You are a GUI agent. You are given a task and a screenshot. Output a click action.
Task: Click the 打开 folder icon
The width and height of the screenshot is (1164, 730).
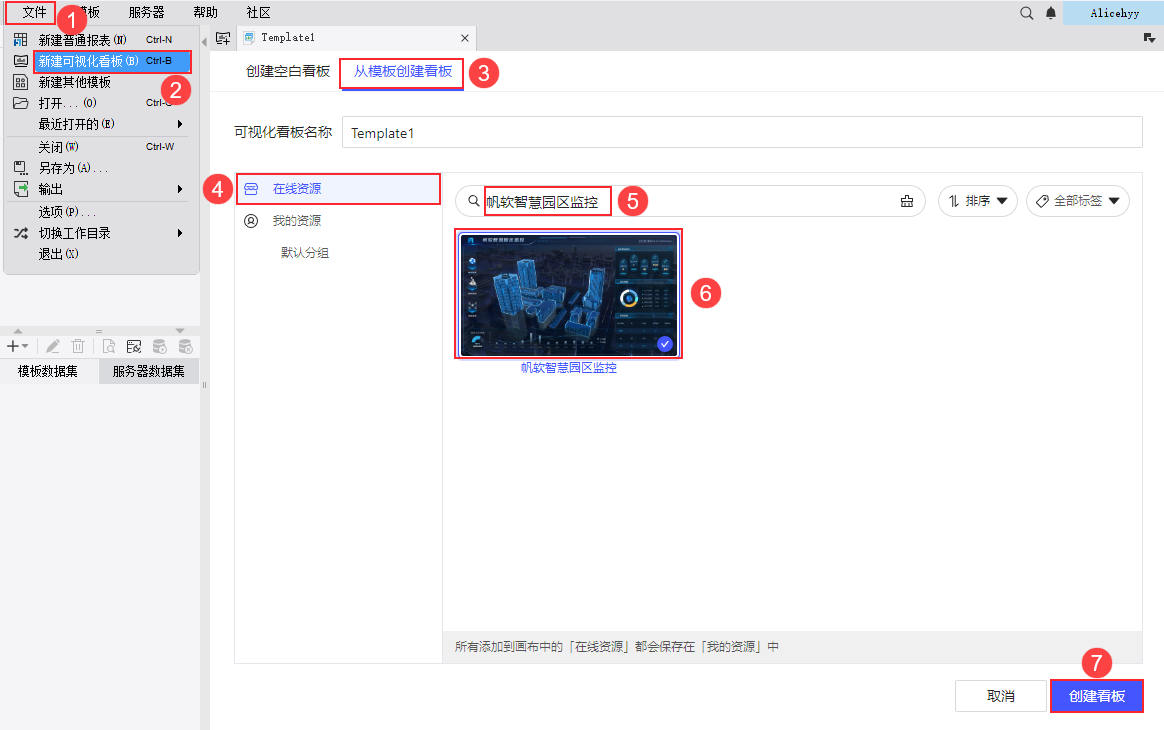click(x=21, y=102)
